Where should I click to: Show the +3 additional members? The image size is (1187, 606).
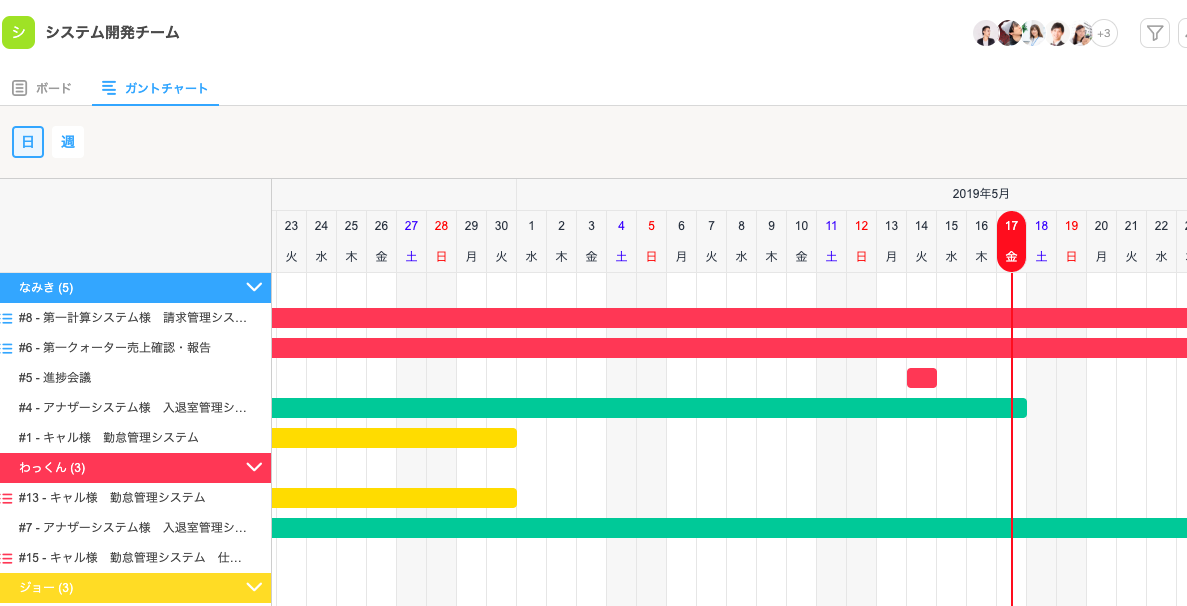click(x=1104, y=33)
